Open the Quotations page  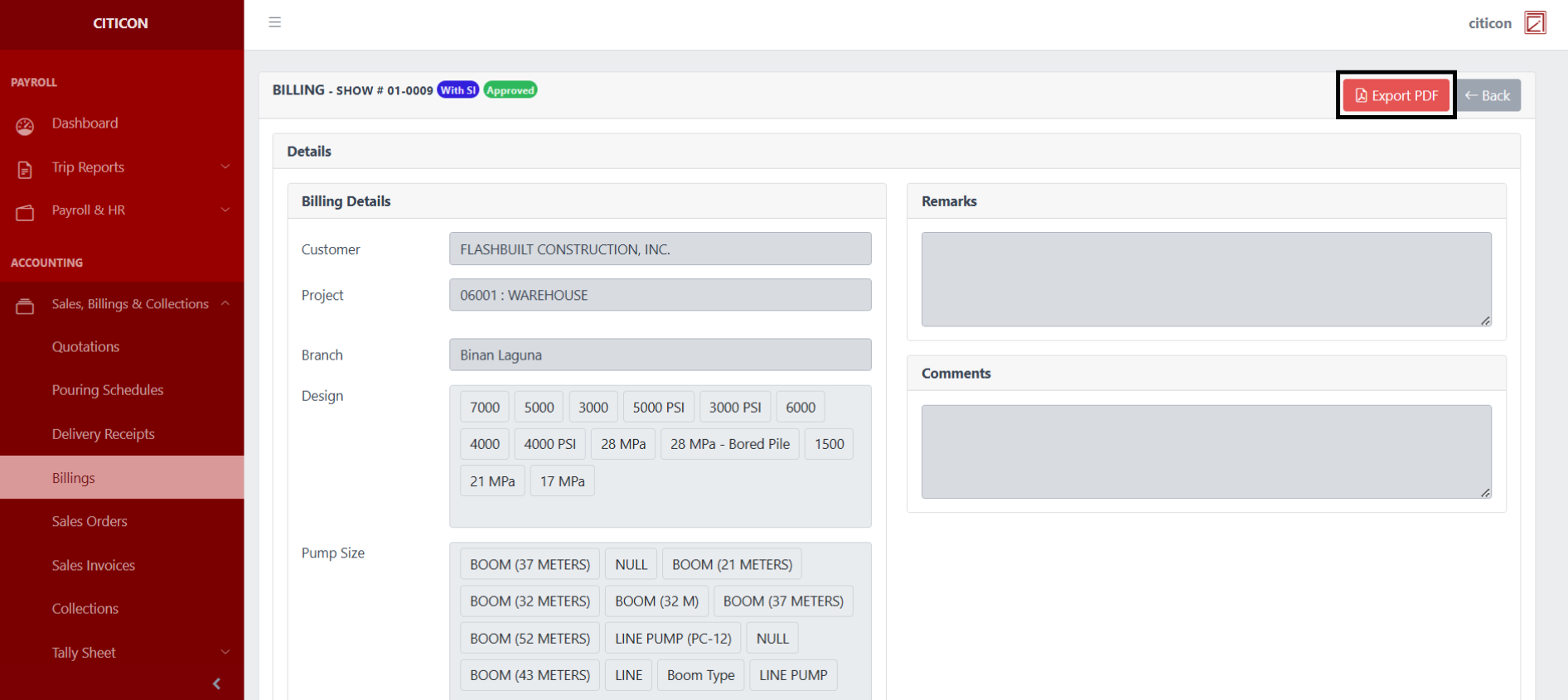tap(85, 347)
